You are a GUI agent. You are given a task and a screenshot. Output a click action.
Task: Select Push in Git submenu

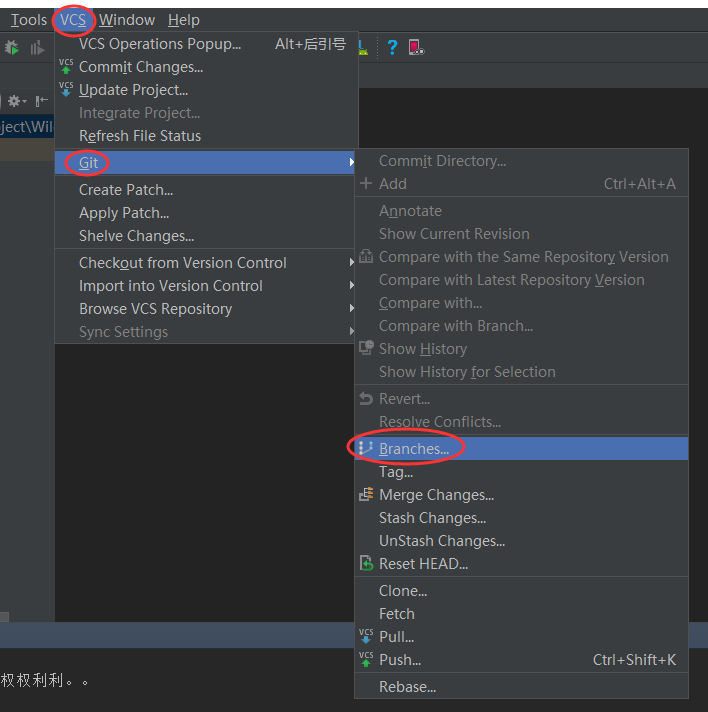(x=521, y=660)
